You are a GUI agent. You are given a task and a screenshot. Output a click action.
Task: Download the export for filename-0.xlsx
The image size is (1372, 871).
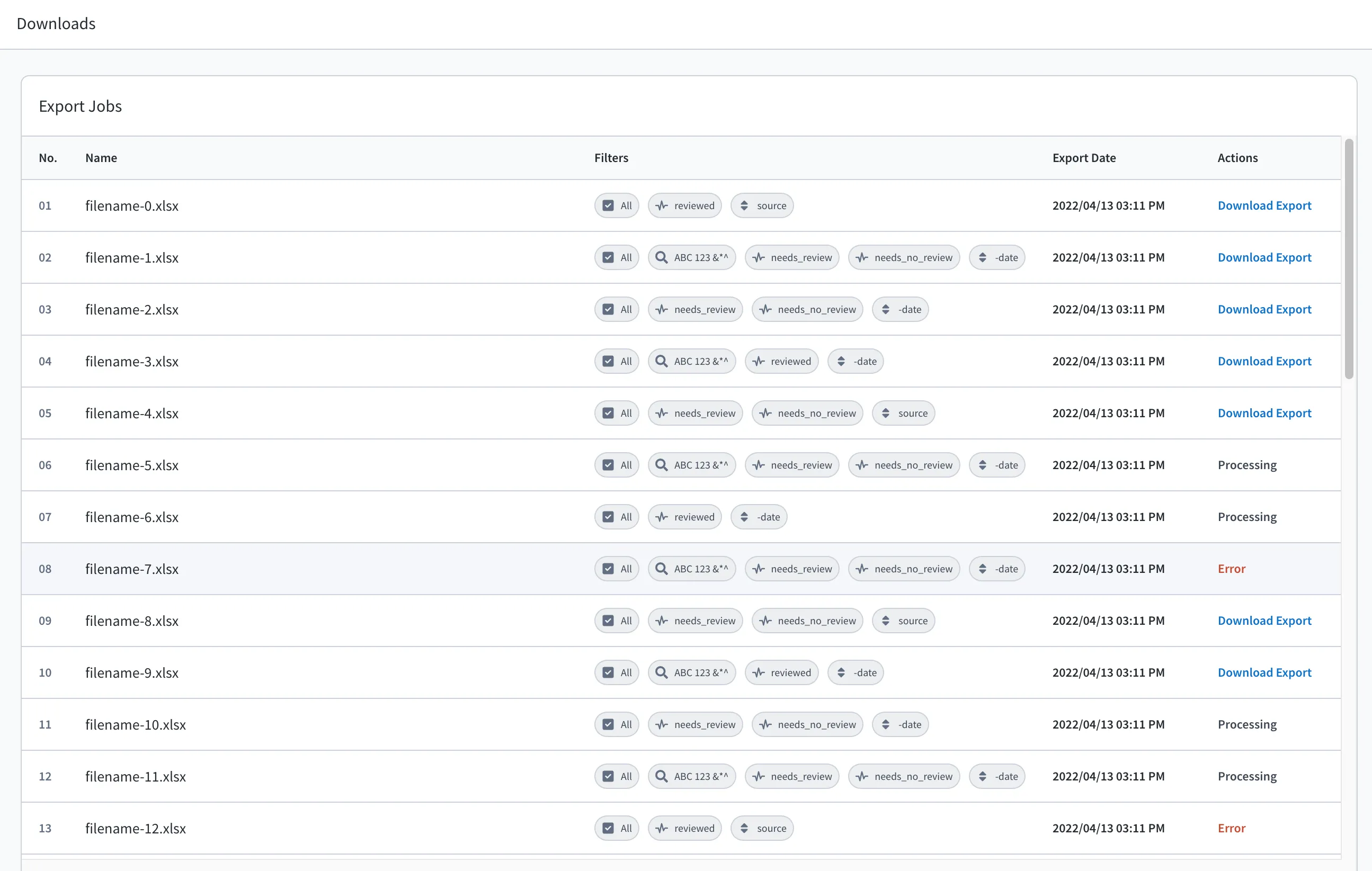click(1264, 205)
